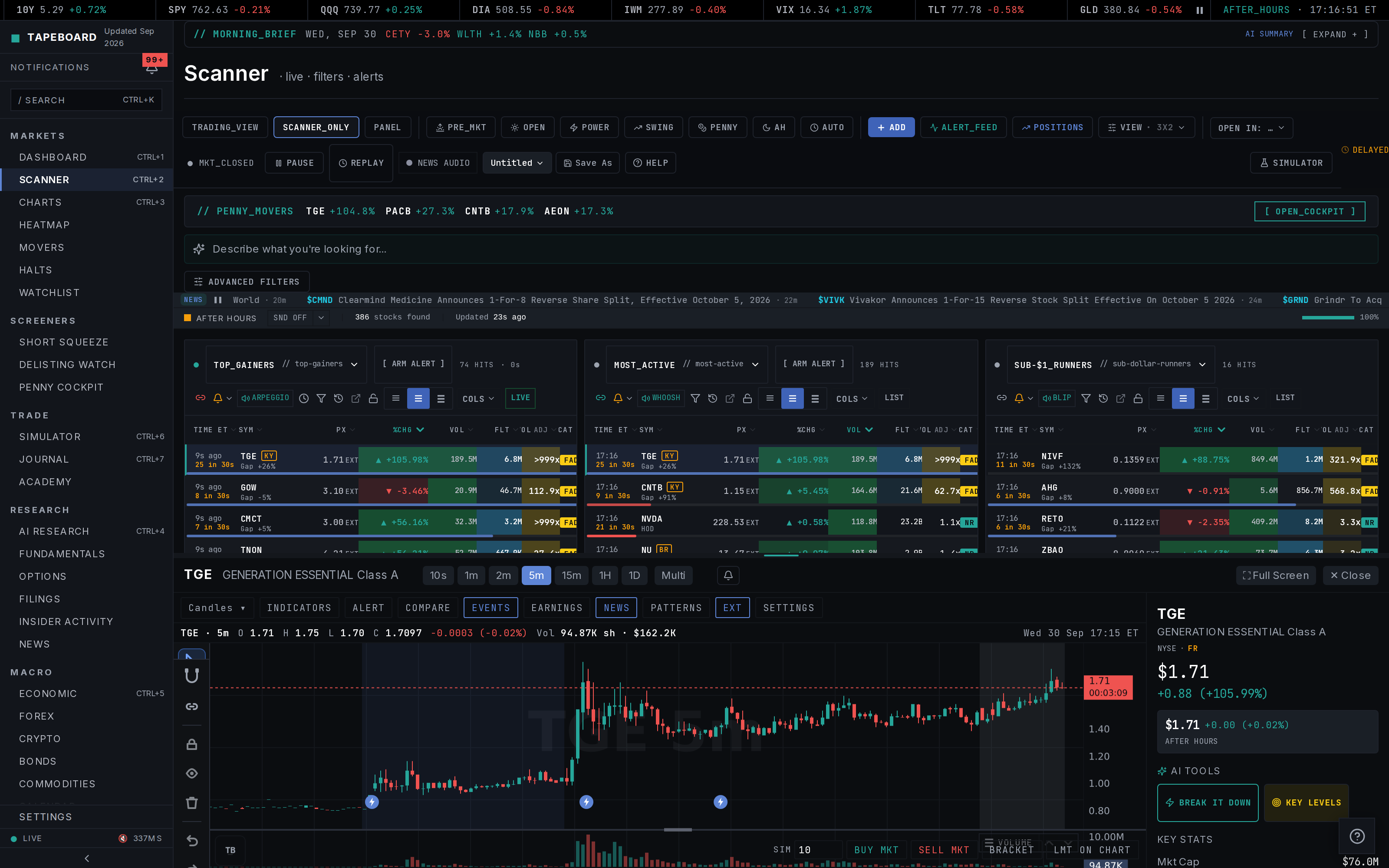Open the OPEN IN dropdown
The height and width of the screenshot is (868, 1389).
(1251, 128)
